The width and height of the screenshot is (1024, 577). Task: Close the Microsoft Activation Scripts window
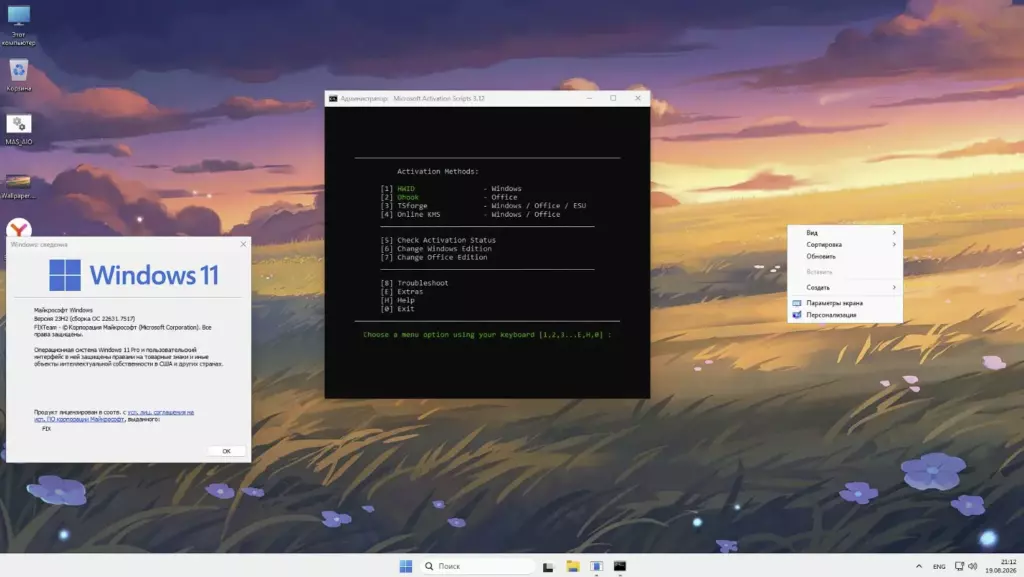pyautogui.click(x=638, y=98)
